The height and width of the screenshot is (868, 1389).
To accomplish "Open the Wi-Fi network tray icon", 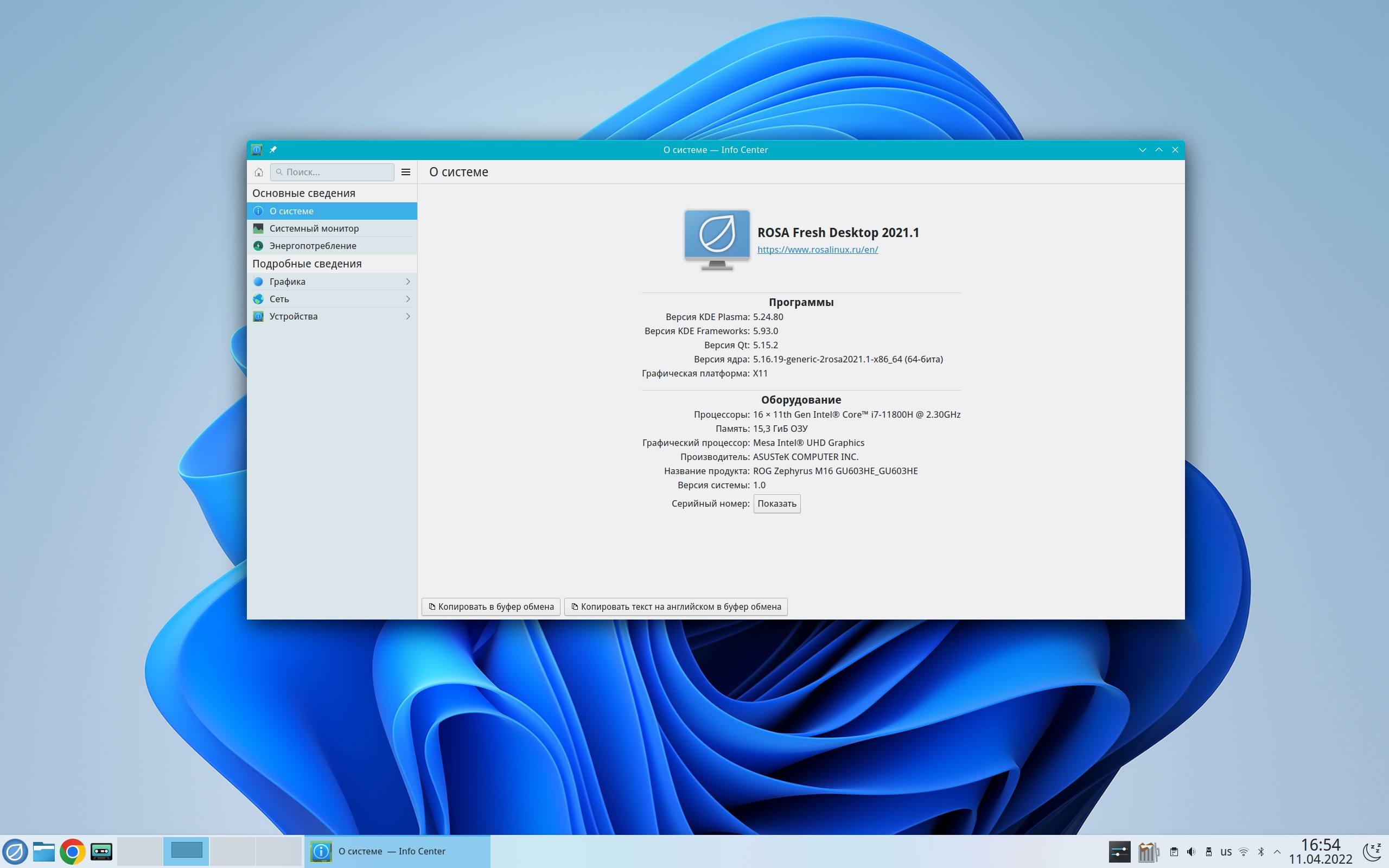I will tap(1243, 852).
